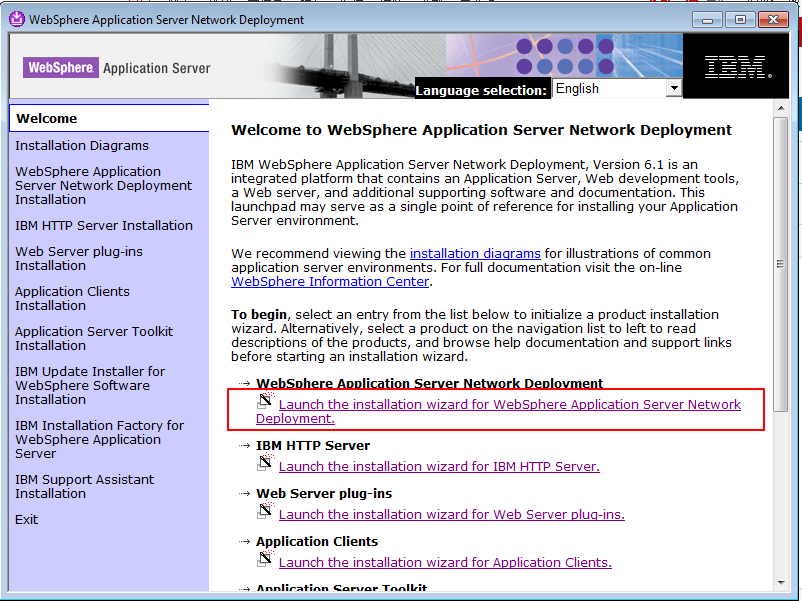The height and width of the screenshot is (601, 802).
Task: Select IBM Installation Factory for WebSphere Application Server
Action: 99,439
